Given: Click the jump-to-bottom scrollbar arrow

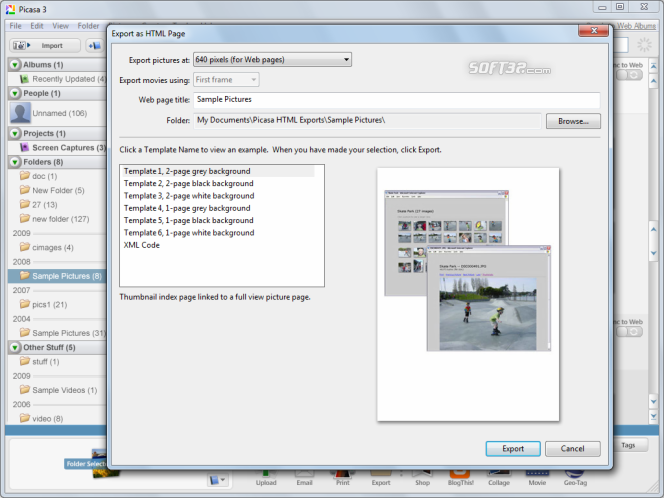Looking at the screenshot, I should click(x=653, y=416).
